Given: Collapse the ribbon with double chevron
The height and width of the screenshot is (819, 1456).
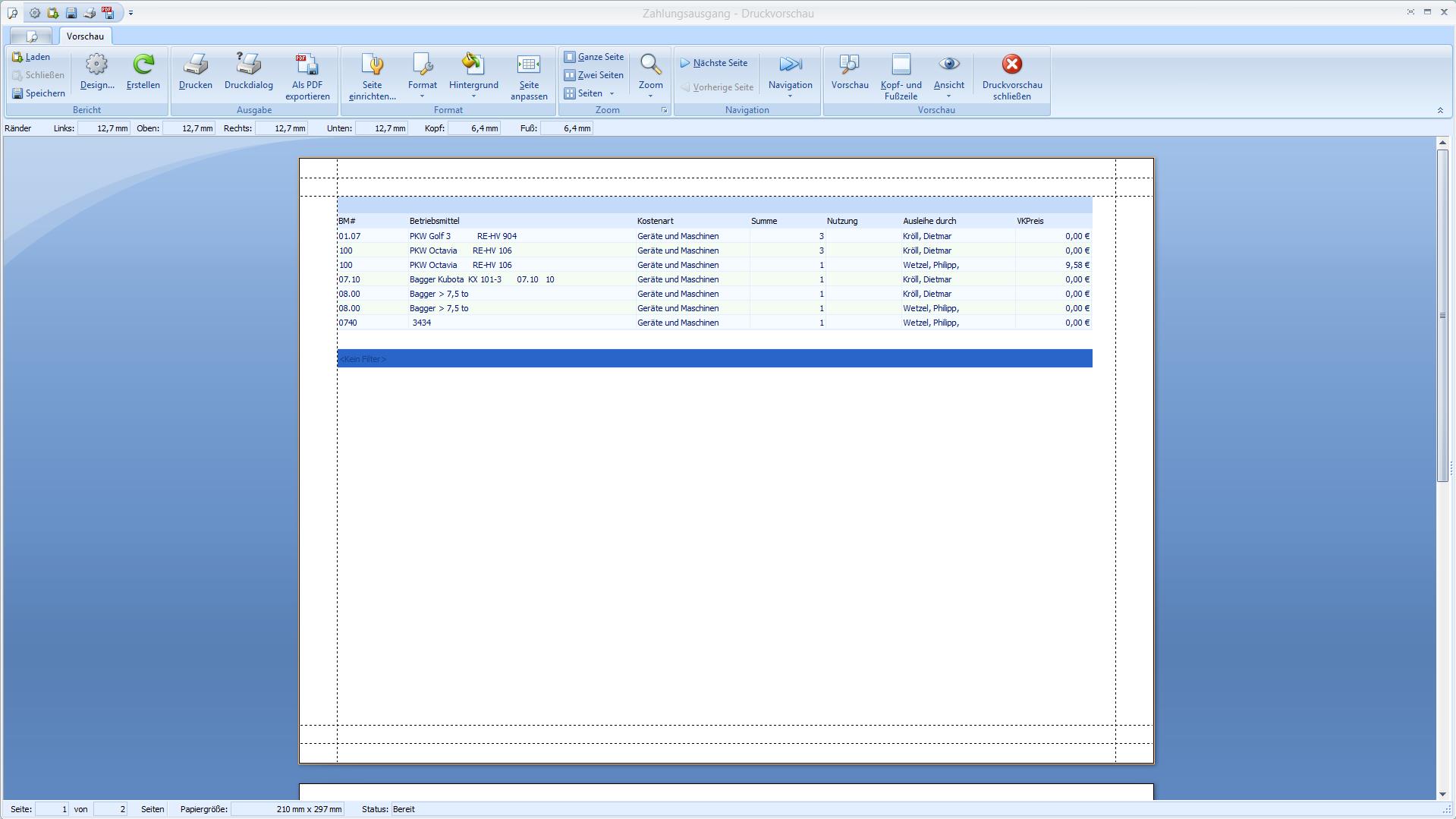Looking at the screenshot, I should click(1440, 110).
